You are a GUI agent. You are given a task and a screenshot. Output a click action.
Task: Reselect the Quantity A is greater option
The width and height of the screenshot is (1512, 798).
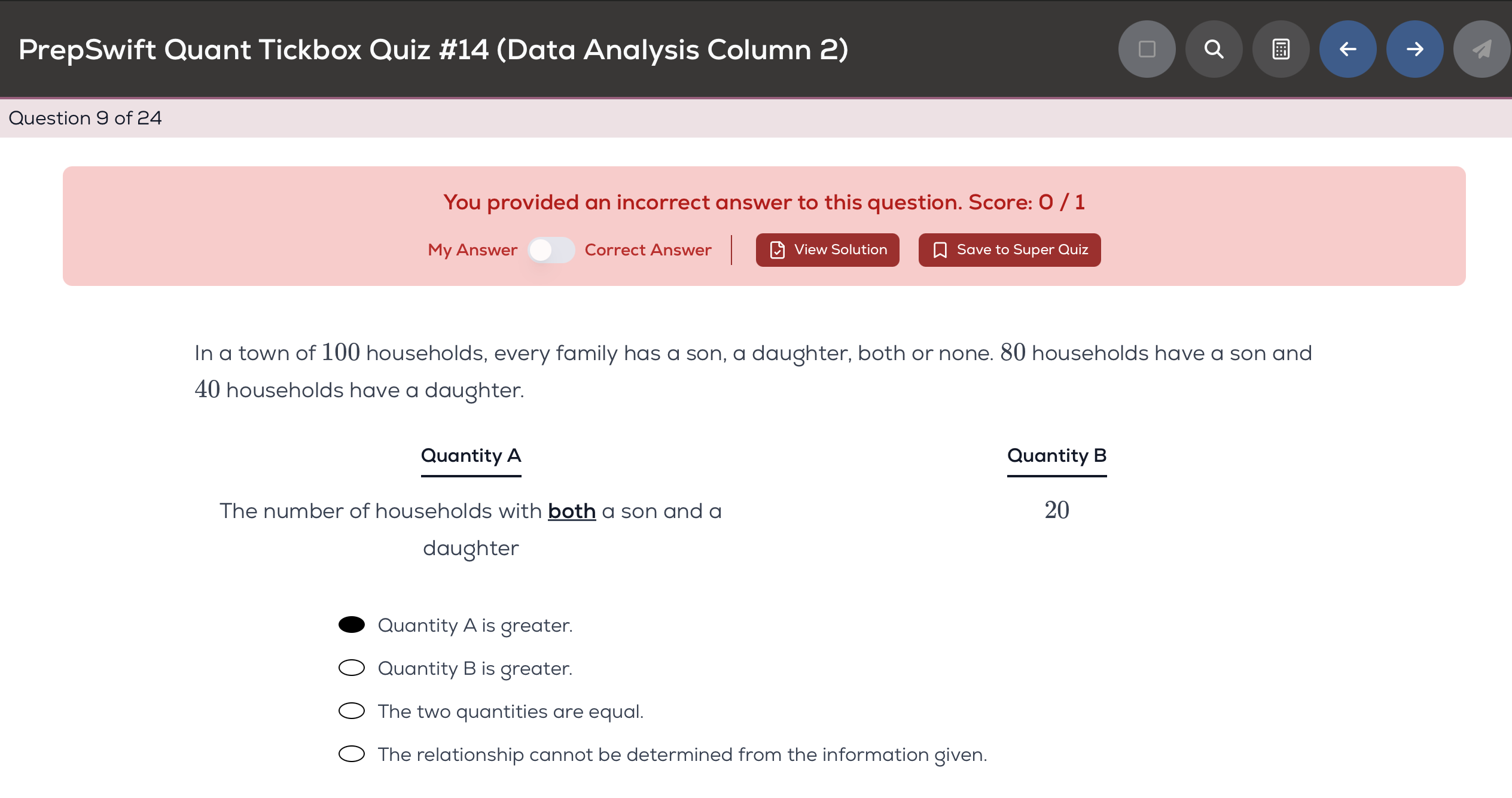[352, 625]
